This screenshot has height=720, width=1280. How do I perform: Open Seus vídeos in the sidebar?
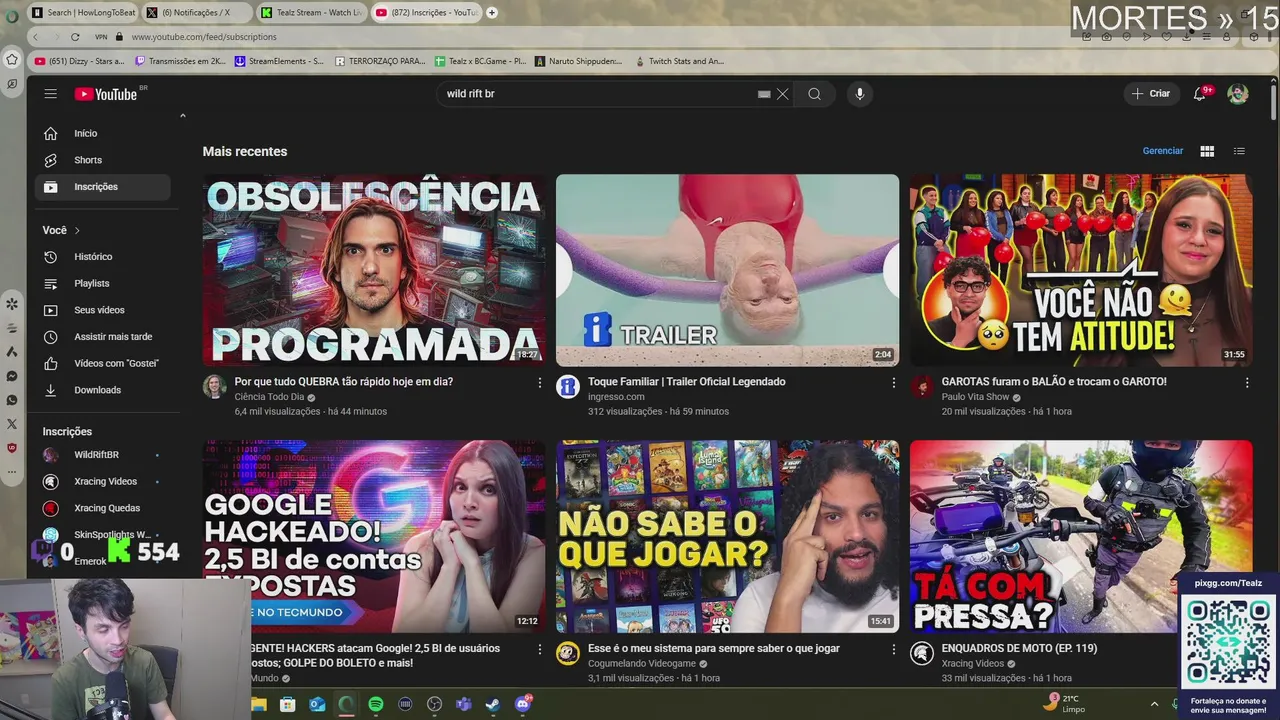click(x=102, y=310)
